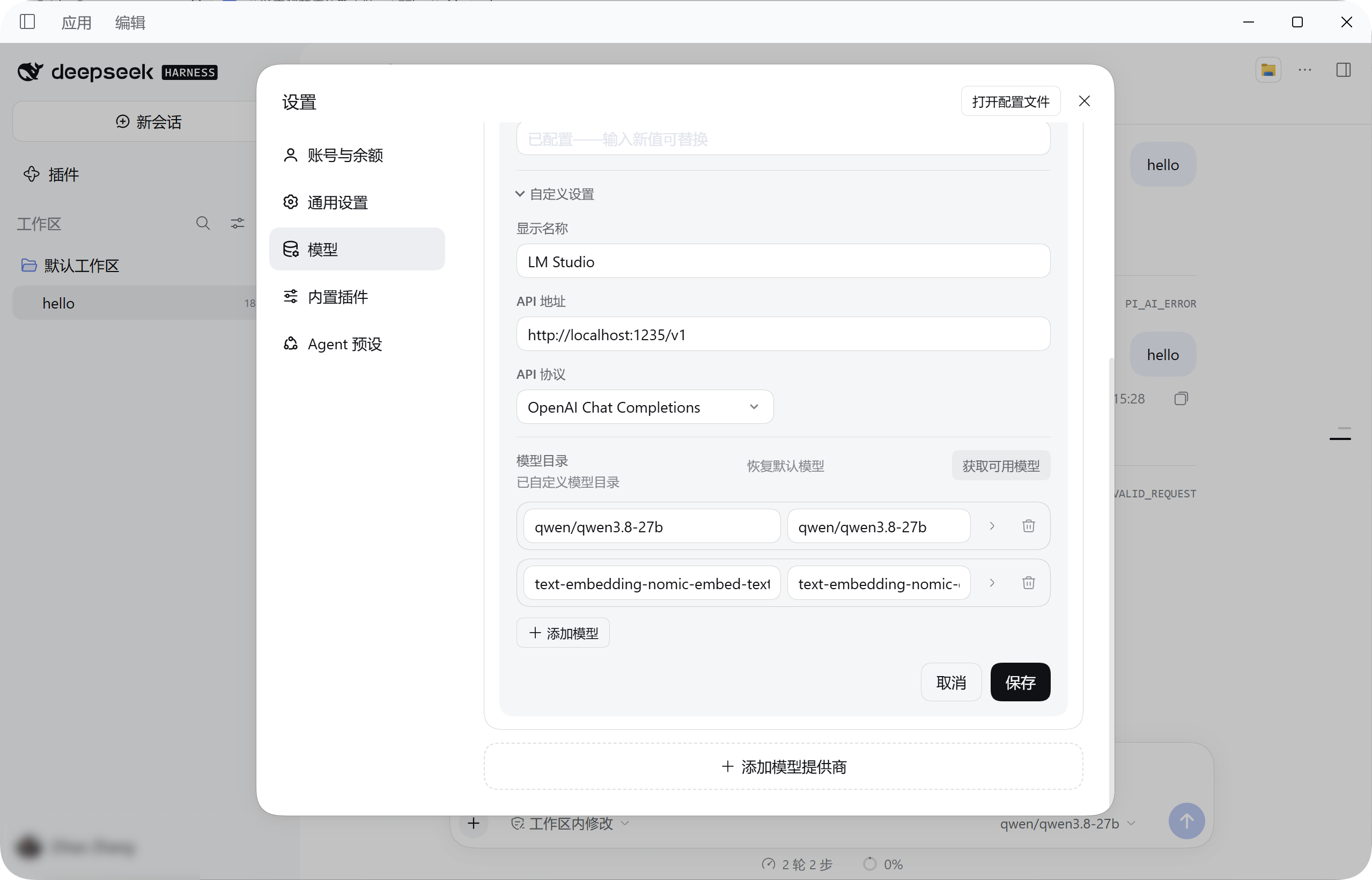The height and width of the screenshot is (880, 1372).
Task: Edit the display name field of the qwen/qwen3.8-27b row
Action: (x=878, y=526)
